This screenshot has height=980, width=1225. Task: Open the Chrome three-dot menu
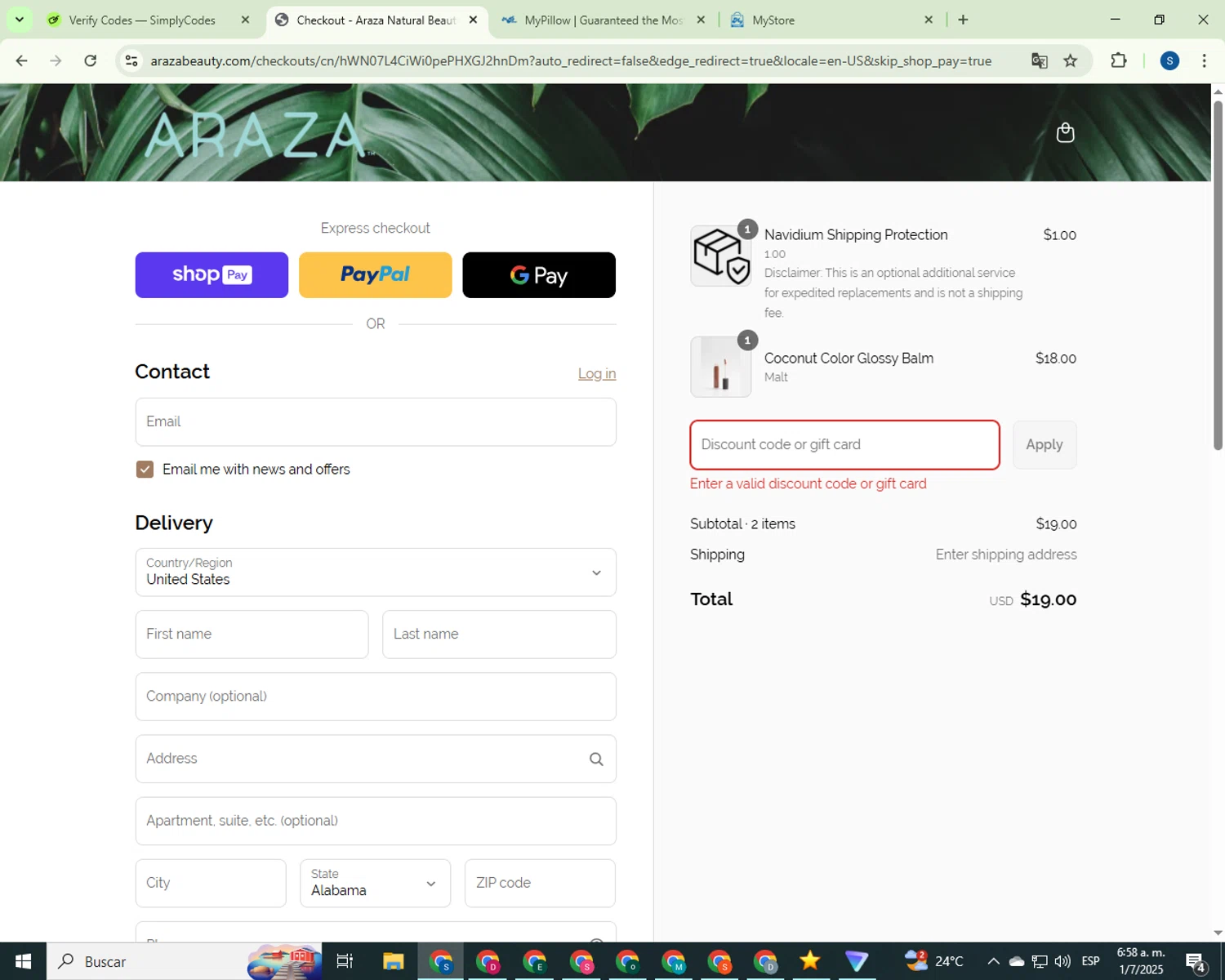(1204, 60)
